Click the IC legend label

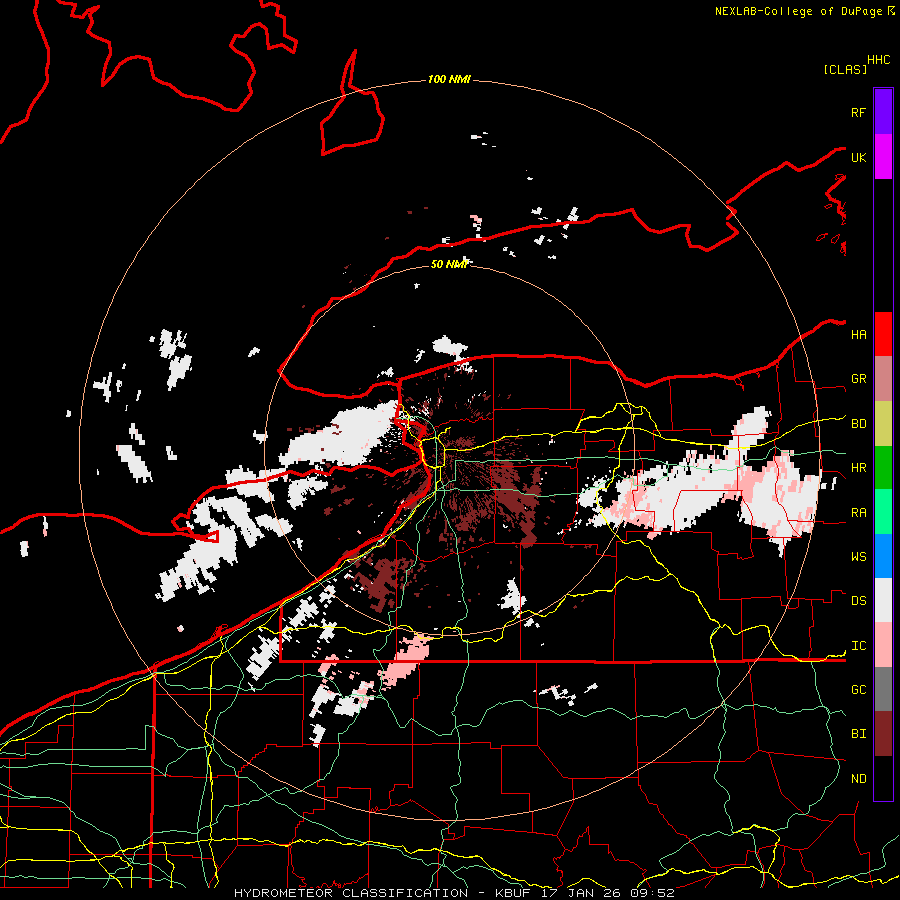tap(858, 646)
